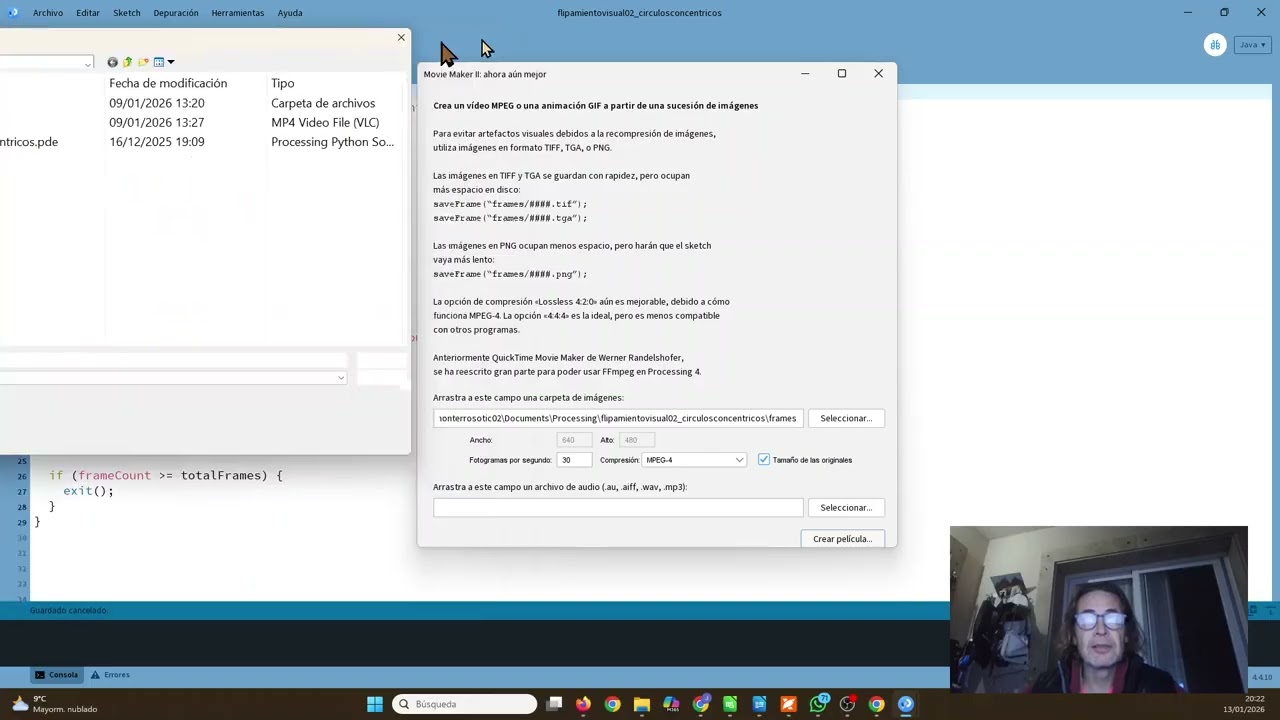Close the Movie Maker II window
The height and width of the screenshot is (720, 1280).
(878, 73)
